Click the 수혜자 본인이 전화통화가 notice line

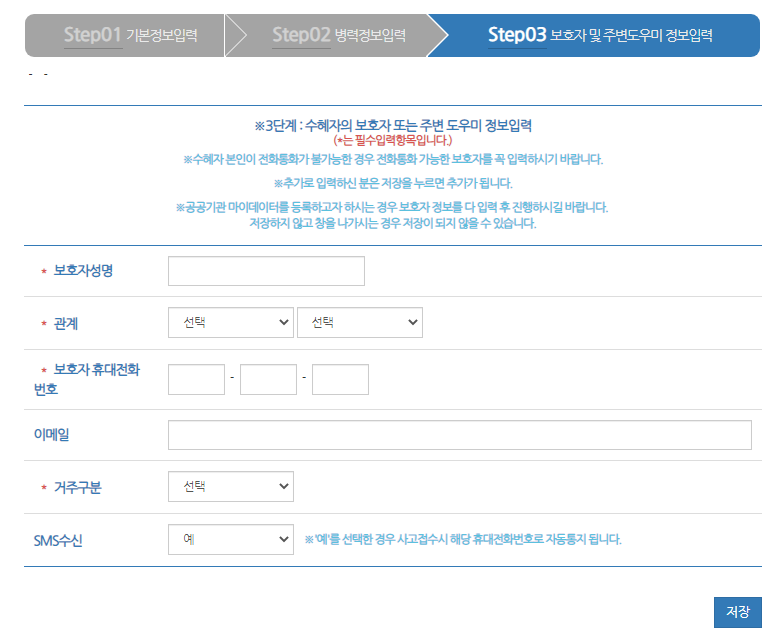point(393,159)
